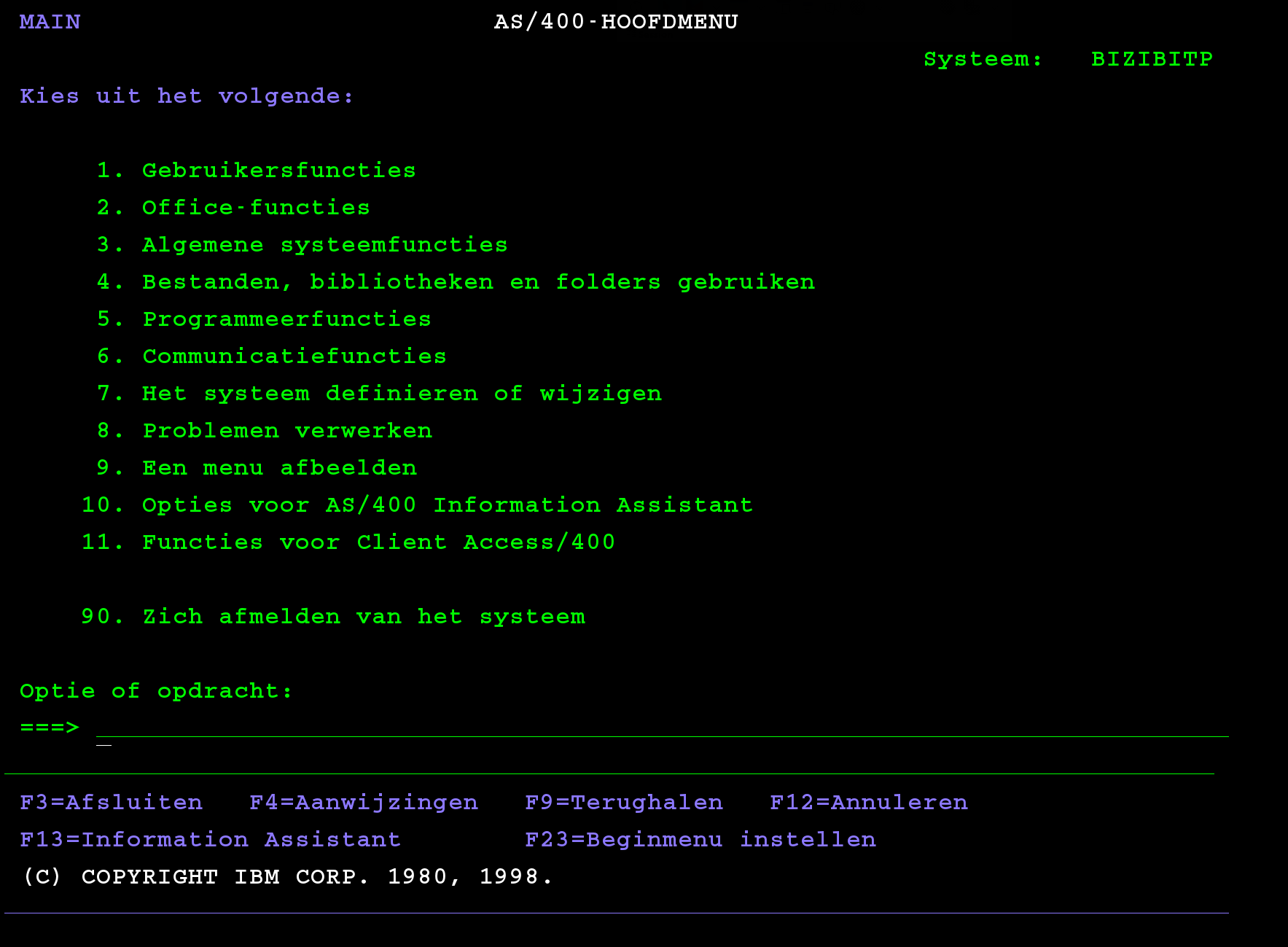
Task: Click F23=Beginmenu instellen
Action: pos(700,840)
